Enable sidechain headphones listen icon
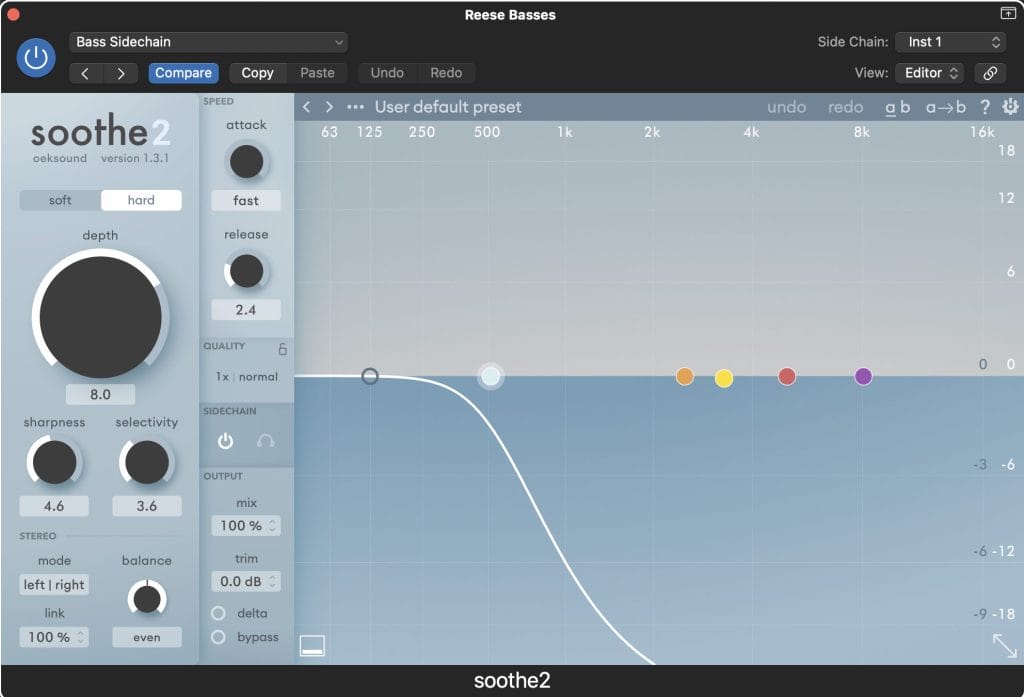 265,440
